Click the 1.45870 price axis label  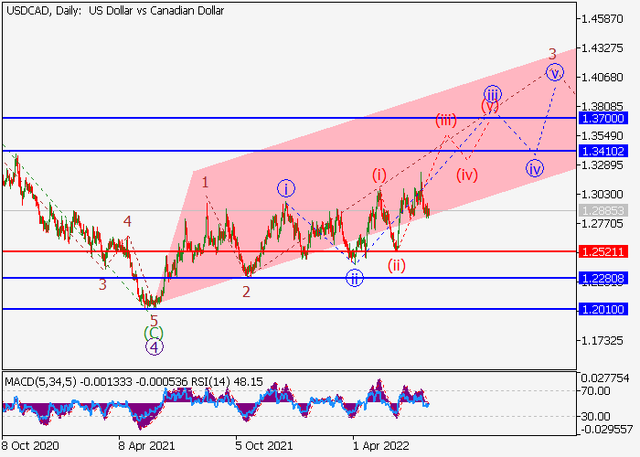602,19
